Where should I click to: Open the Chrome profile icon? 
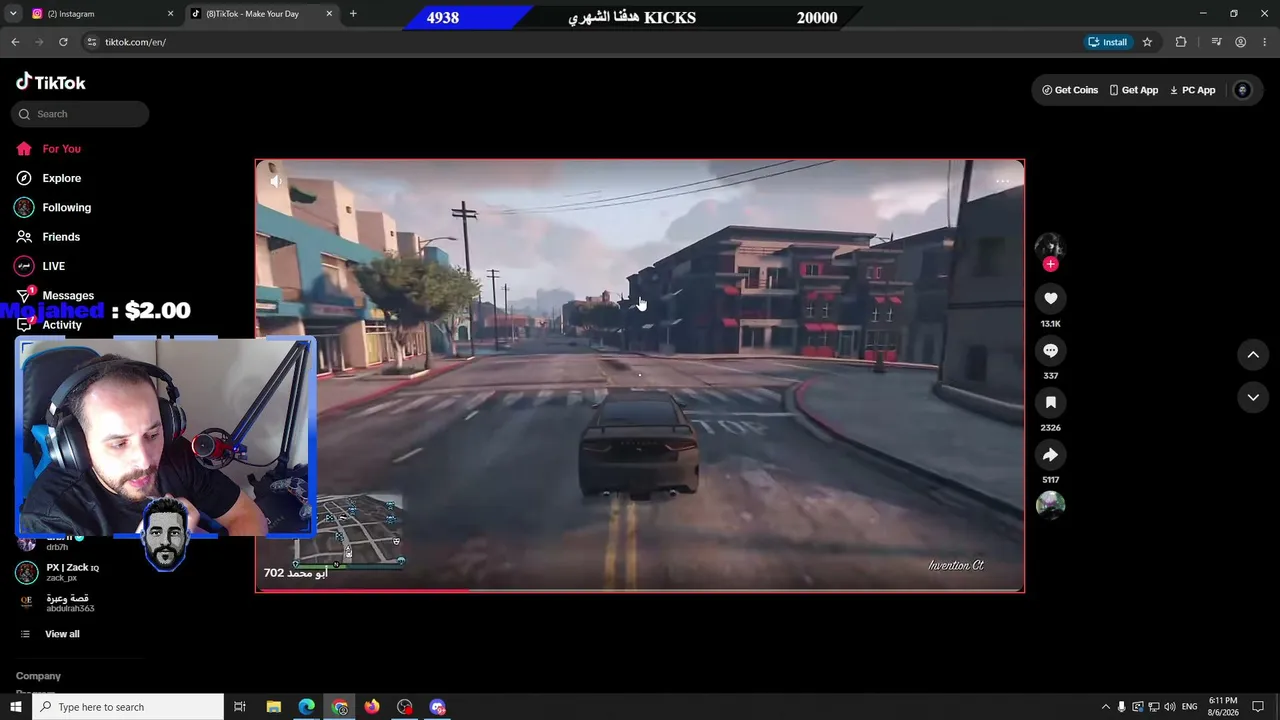point(1241,42)
